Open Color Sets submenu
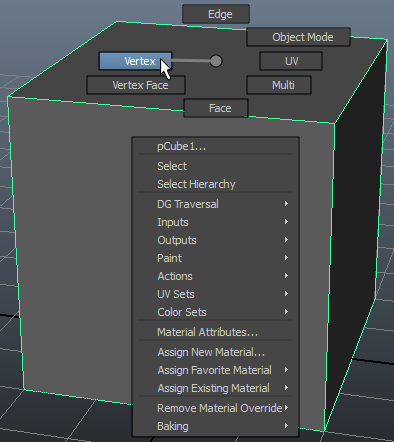The image size is (394, 442). coord(215,312)
